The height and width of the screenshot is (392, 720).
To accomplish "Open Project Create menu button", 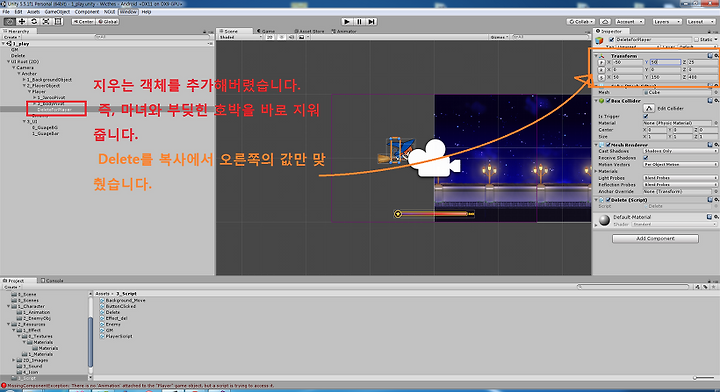I will point(11,287).
